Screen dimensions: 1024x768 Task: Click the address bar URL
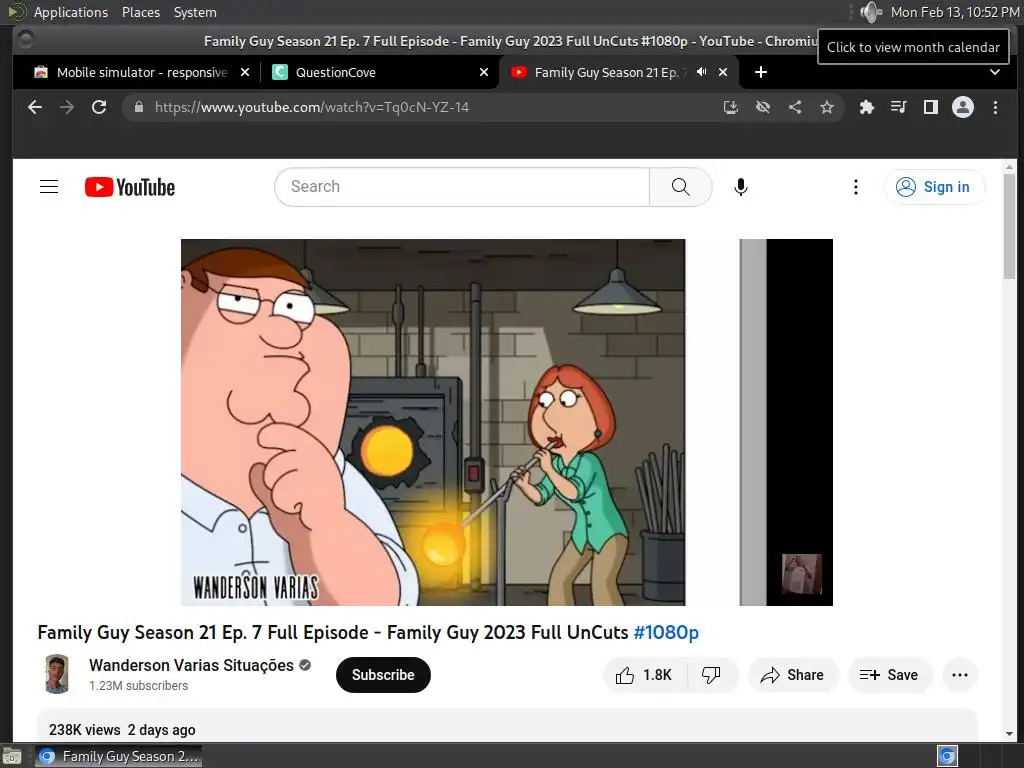312,107
